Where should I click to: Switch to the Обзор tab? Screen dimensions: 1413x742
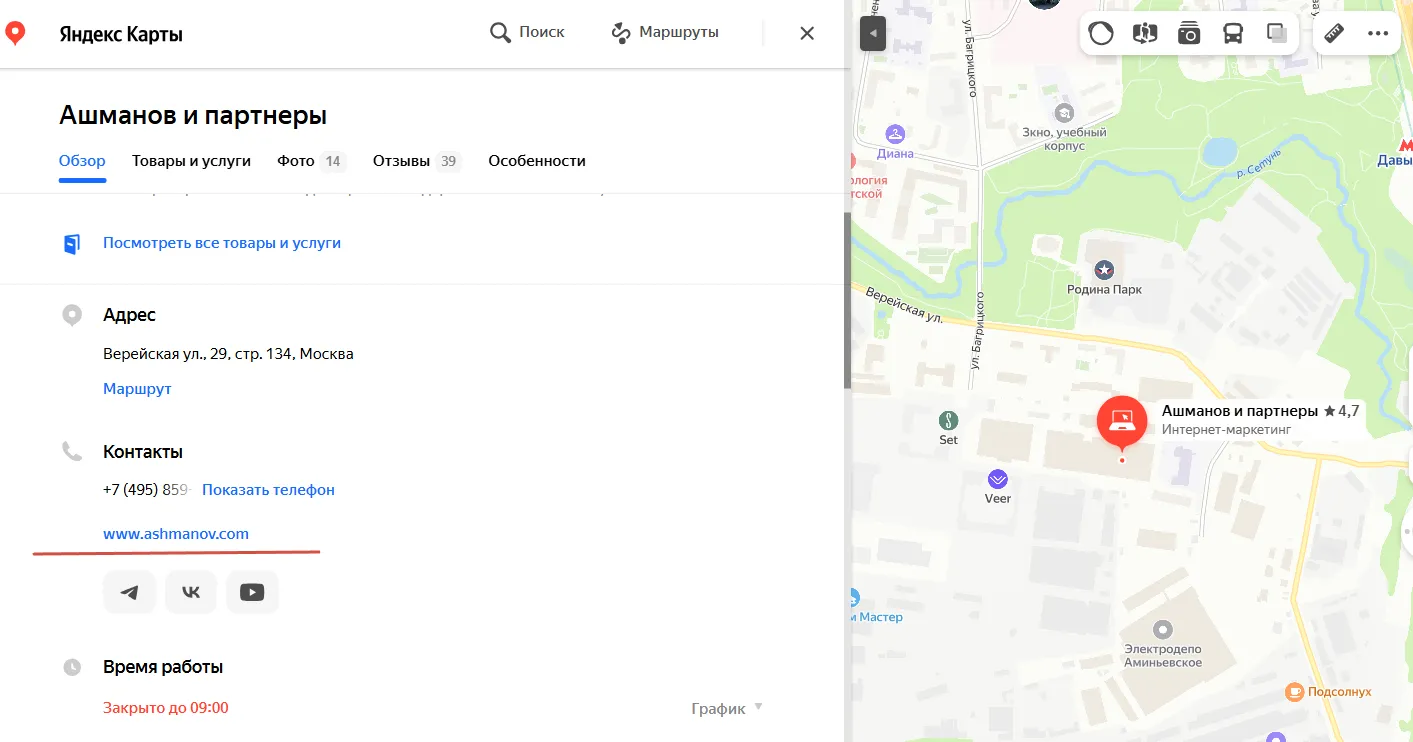click(x=82, y=161)
